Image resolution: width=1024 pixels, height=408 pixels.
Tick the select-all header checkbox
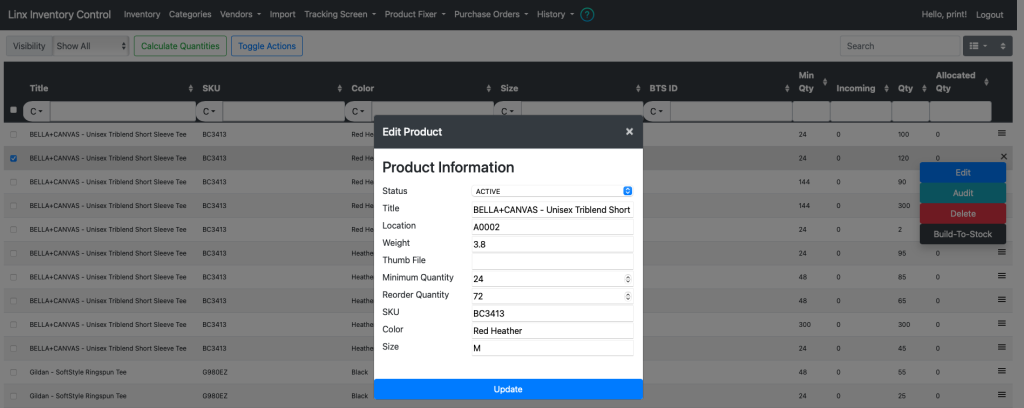(14, 110)
